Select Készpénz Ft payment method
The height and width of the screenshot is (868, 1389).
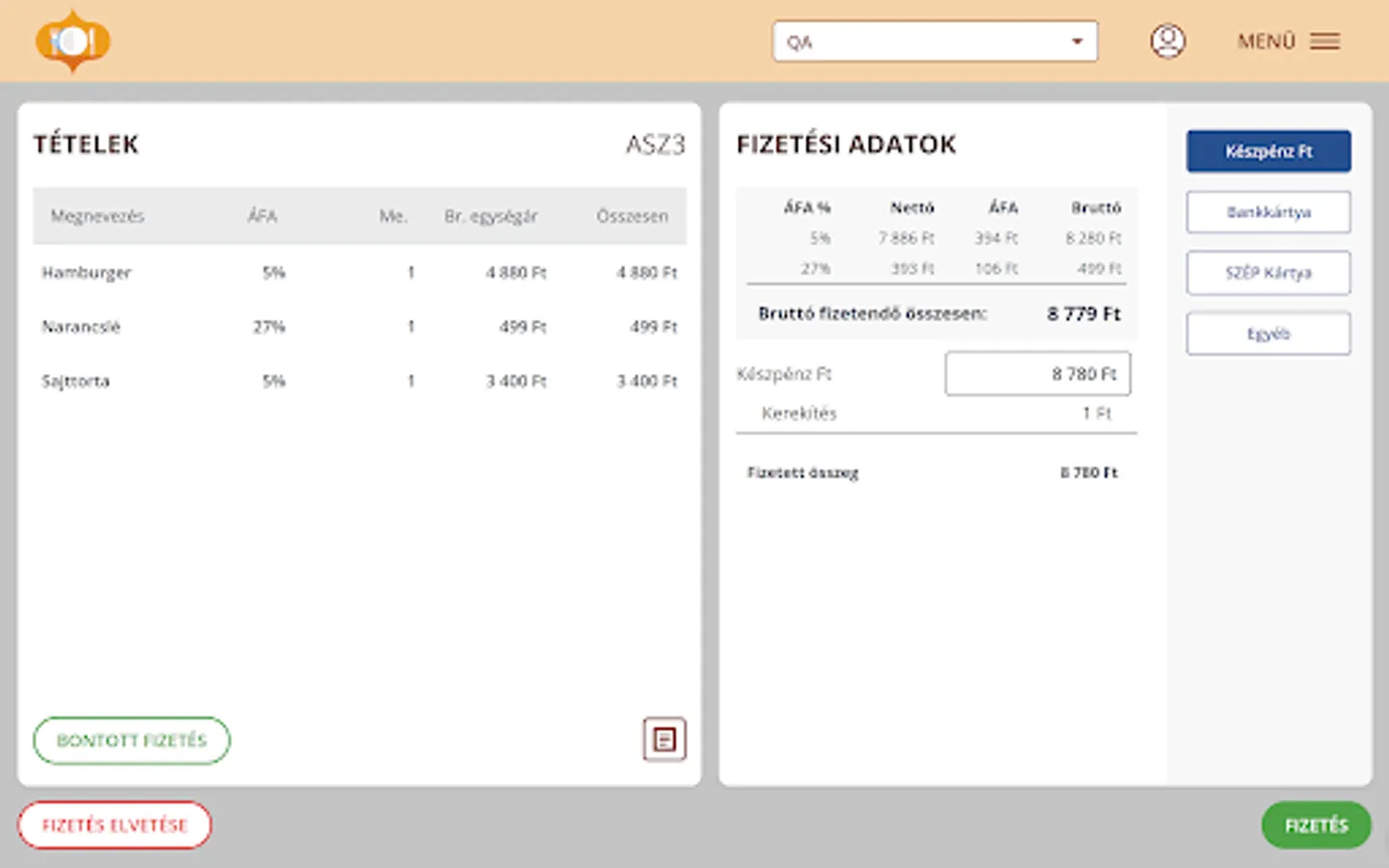tap(1268, 151)
